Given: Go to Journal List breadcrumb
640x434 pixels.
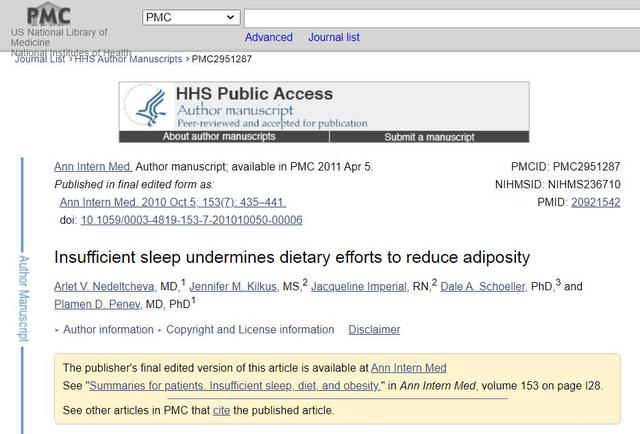Looking at the screenshot, I should (40, 59).
